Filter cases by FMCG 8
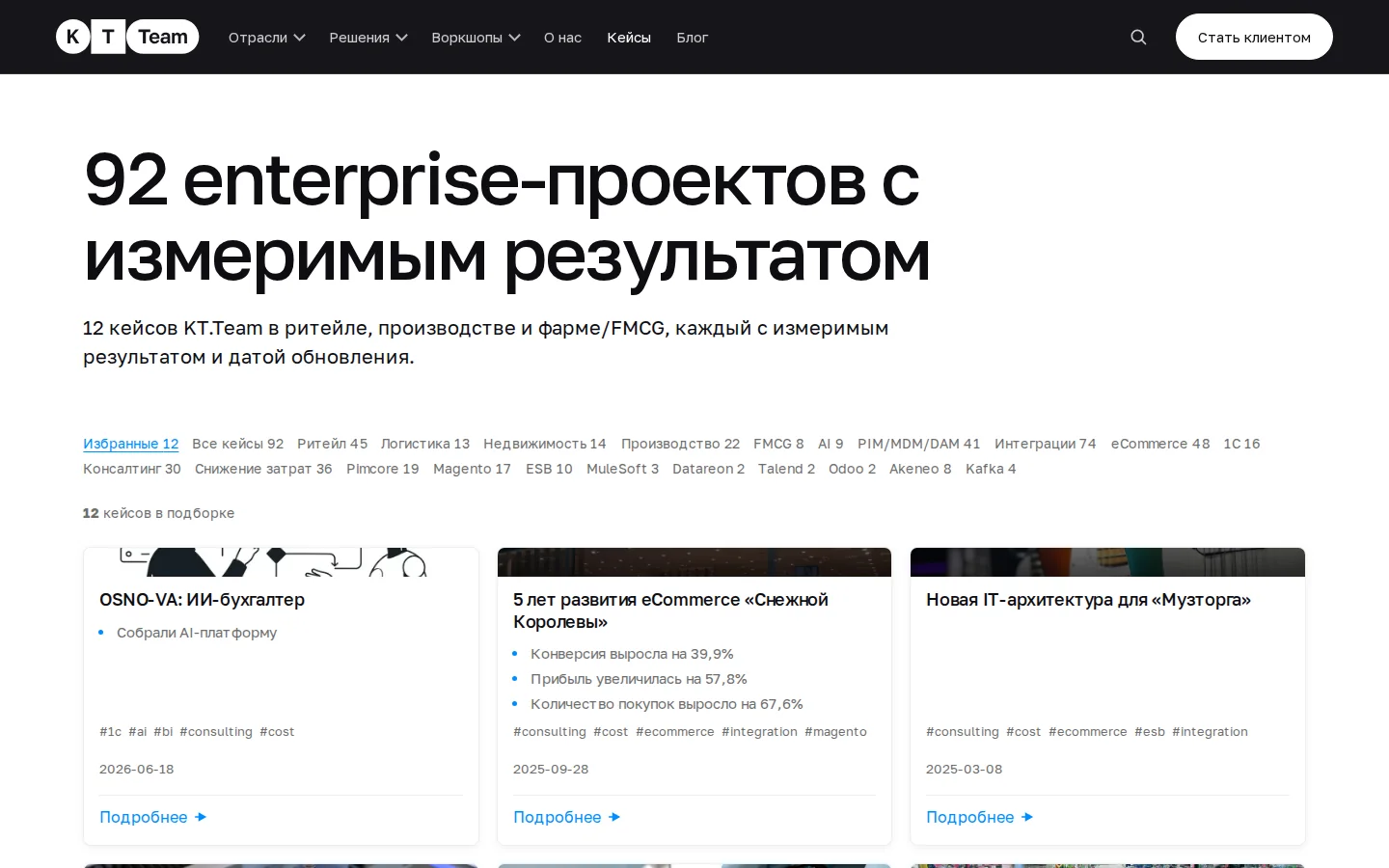 (778, 444)
